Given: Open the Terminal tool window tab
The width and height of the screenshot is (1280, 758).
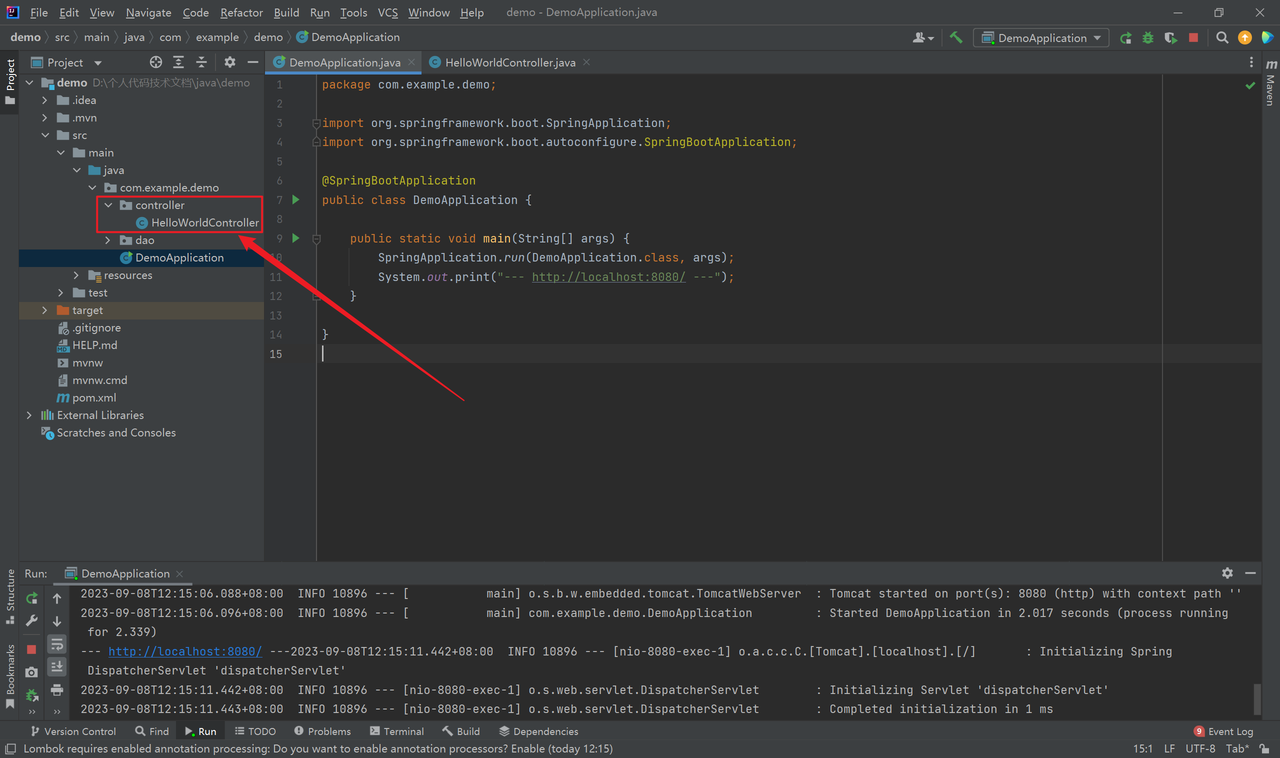Looking at the screenshot, I should [396, 731].
